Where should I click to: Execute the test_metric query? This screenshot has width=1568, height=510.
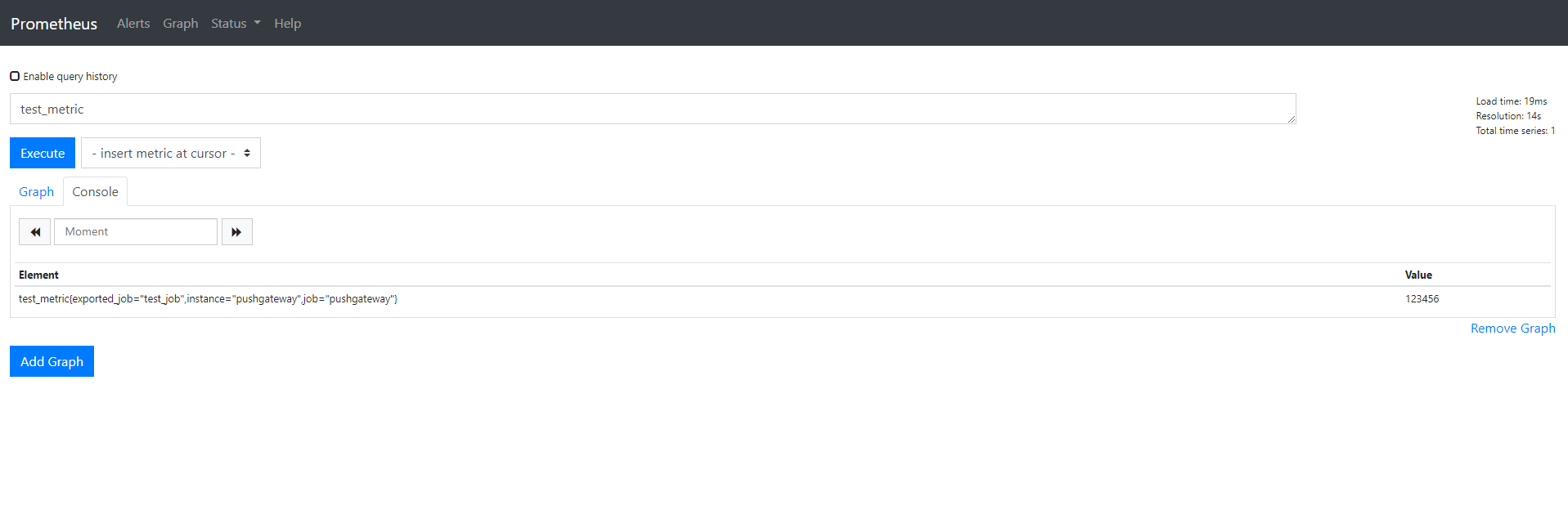42,153
